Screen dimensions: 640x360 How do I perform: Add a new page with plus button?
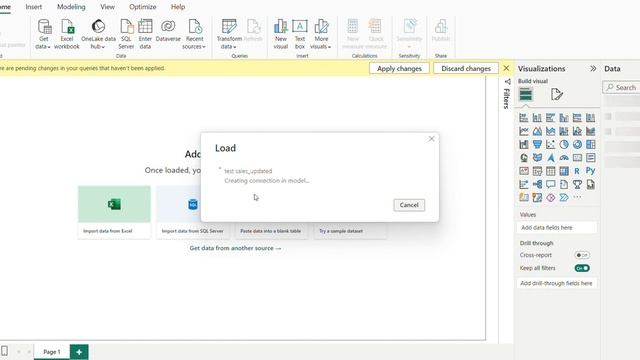[x=79, y=352]
